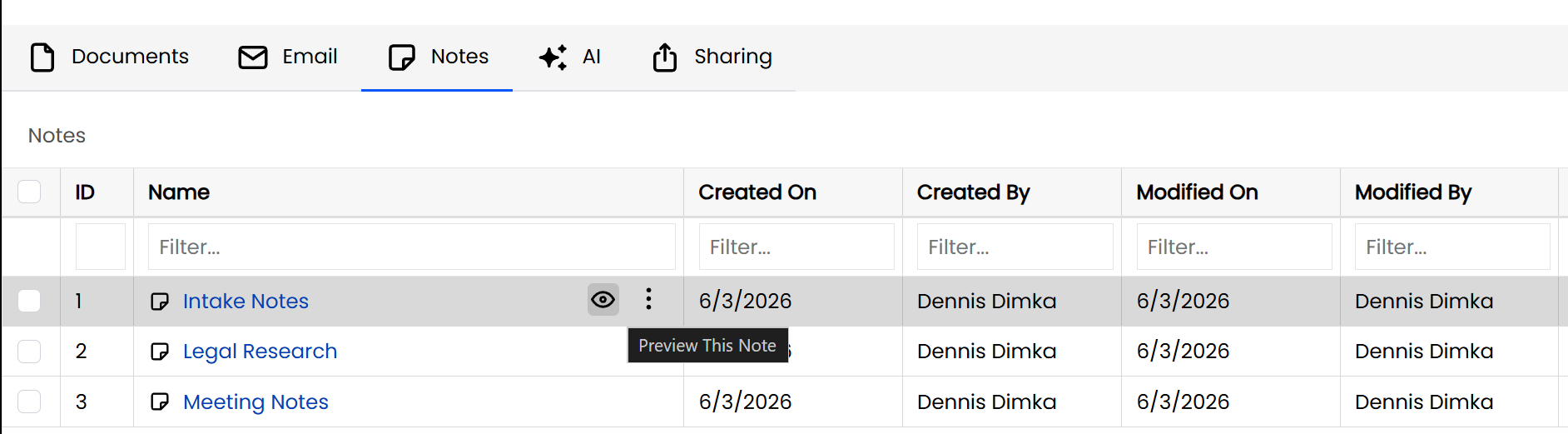Click Created On 6/3/2026 for Meeting Notes
The image size is (1568, 434).
point(745,402)
